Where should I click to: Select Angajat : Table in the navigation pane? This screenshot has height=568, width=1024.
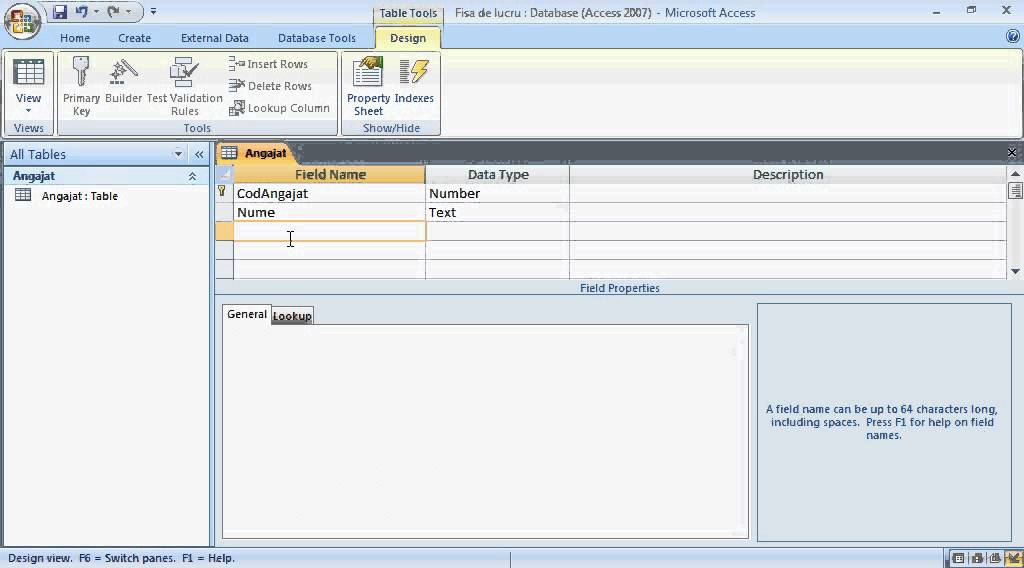point(80,196)
